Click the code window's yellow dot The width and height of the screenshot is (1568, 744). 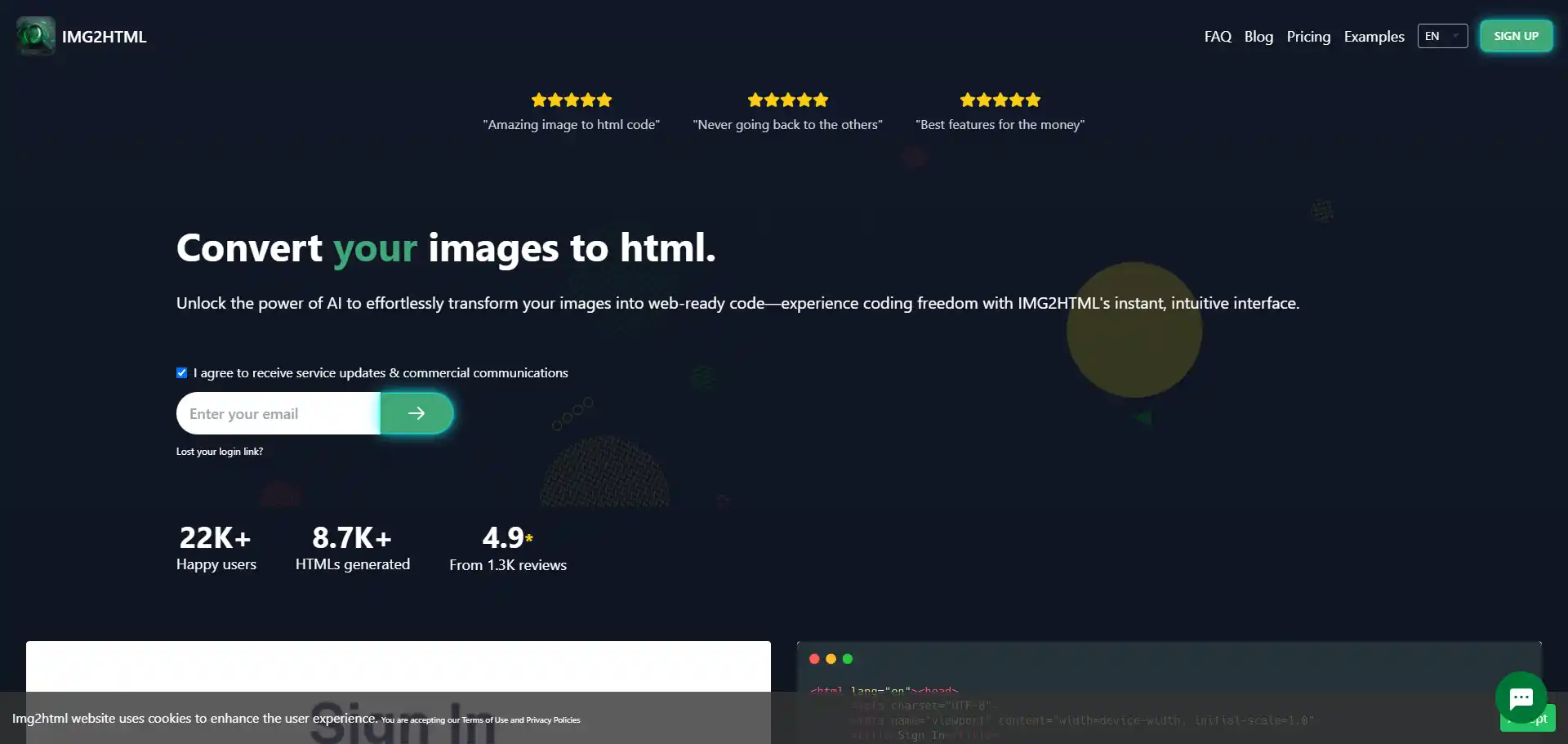click(831, 659)
